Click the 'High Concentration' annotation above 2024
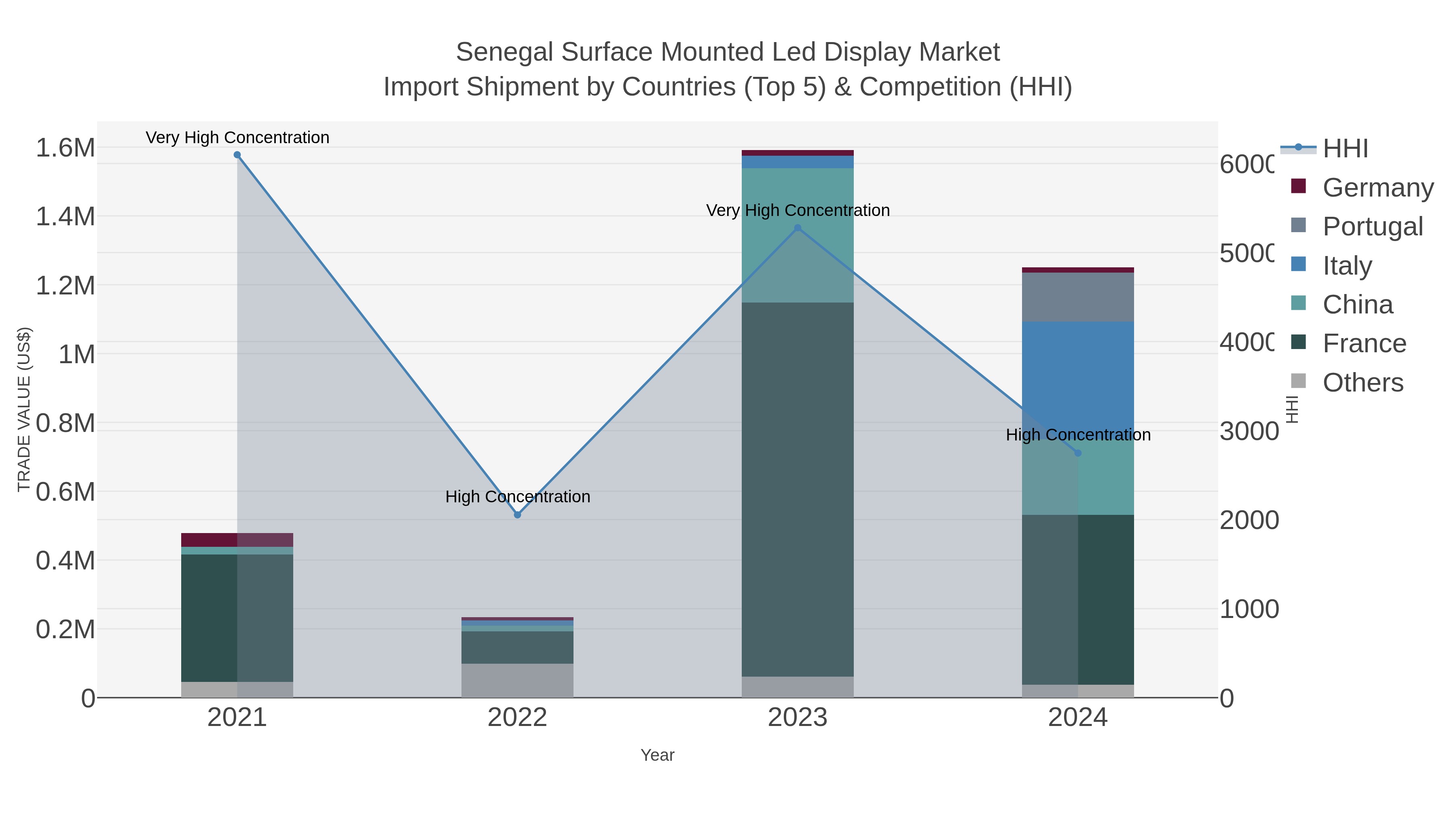The width and height of the screenshot is (1456, 819). (x=1078, y=435)
